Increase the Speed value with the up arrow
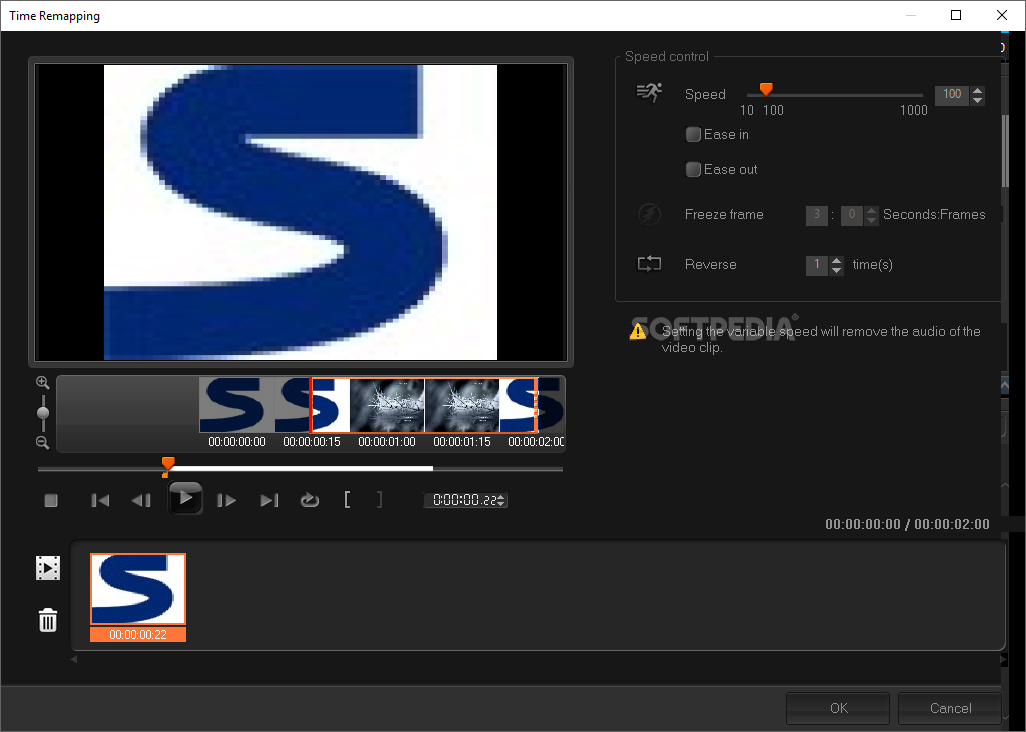 [978, 91]
